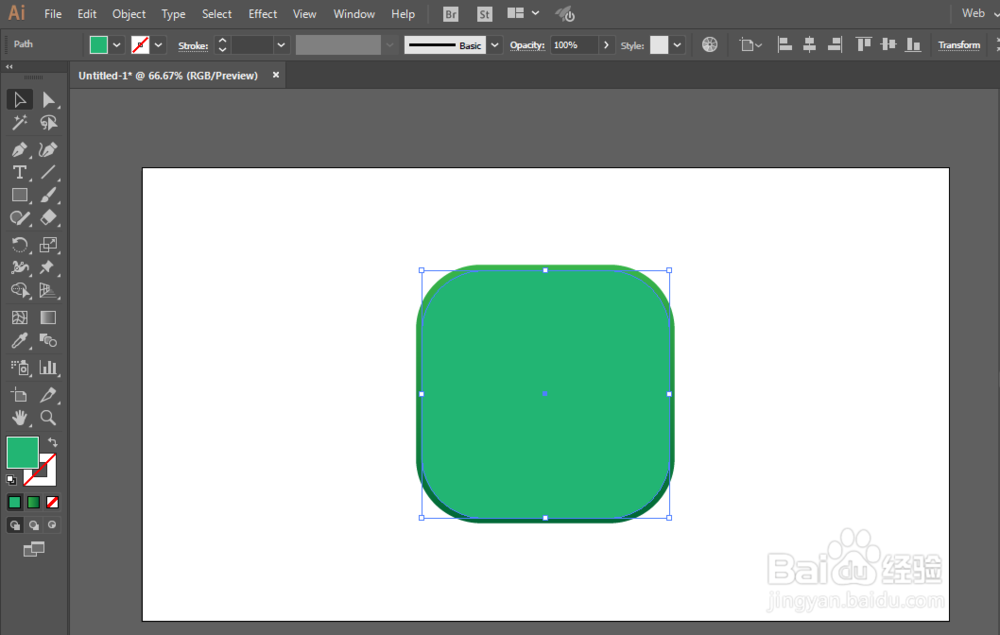Select the Selection tool arrow

click(20, 99)
